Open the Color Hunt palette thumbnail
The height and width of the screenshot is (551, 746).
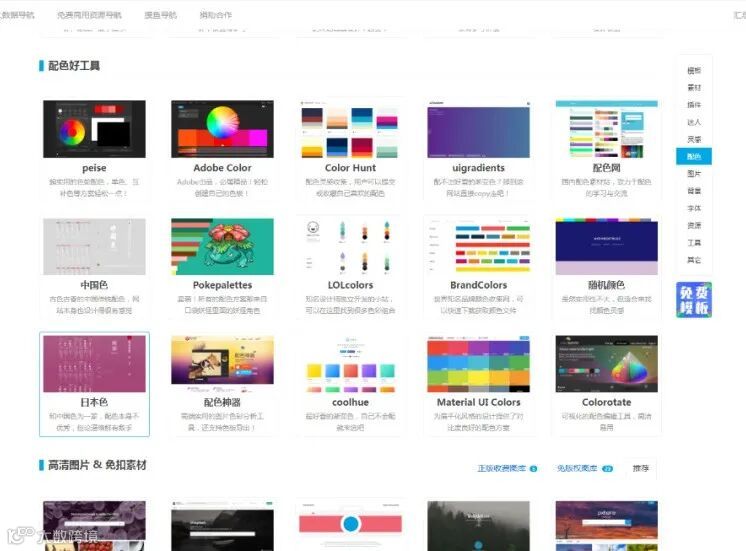[x=350, y=129]
